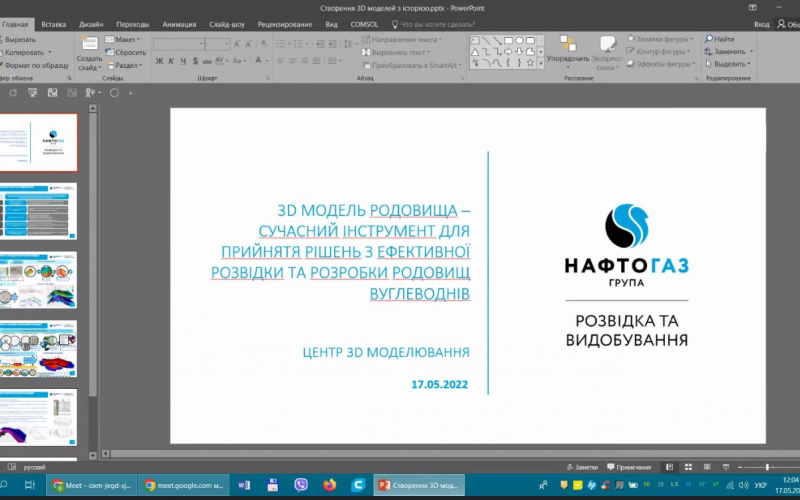Select third slide thumbnail with colorful models
The width and height of the screenshot is (800, 500).
pyautogui.click(x=38, y=280)
